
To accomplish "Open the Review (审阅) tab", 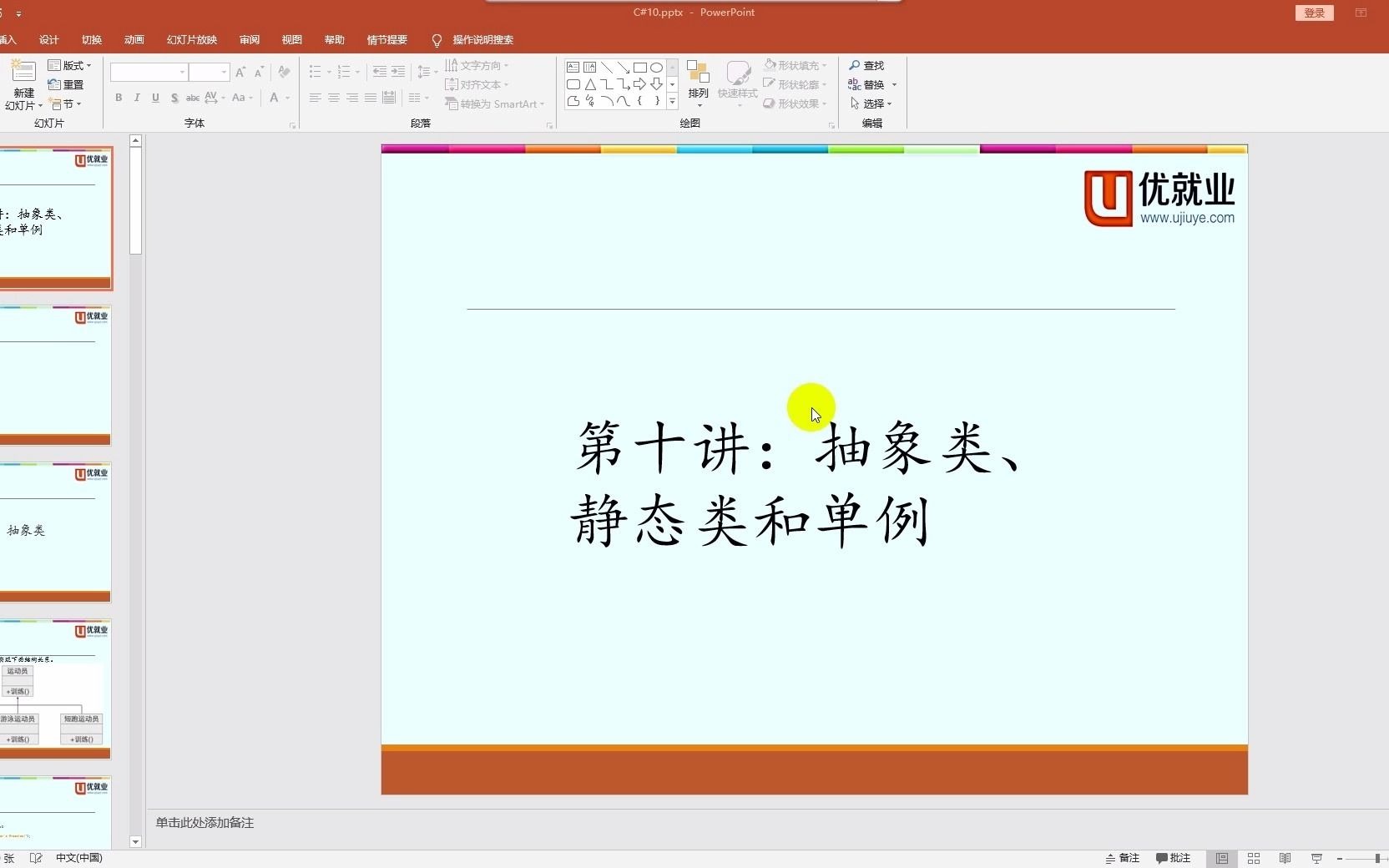I will tap(250, 40).
